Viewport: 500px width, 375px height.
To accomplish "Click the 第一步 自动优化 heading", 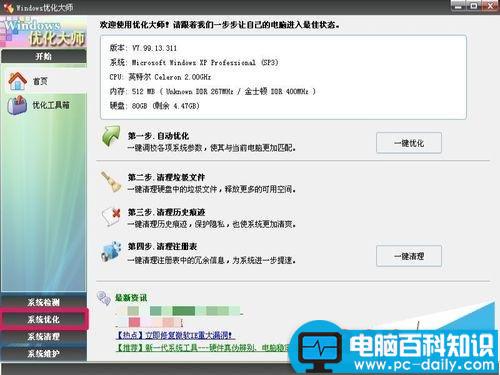I will pos(158,136).
